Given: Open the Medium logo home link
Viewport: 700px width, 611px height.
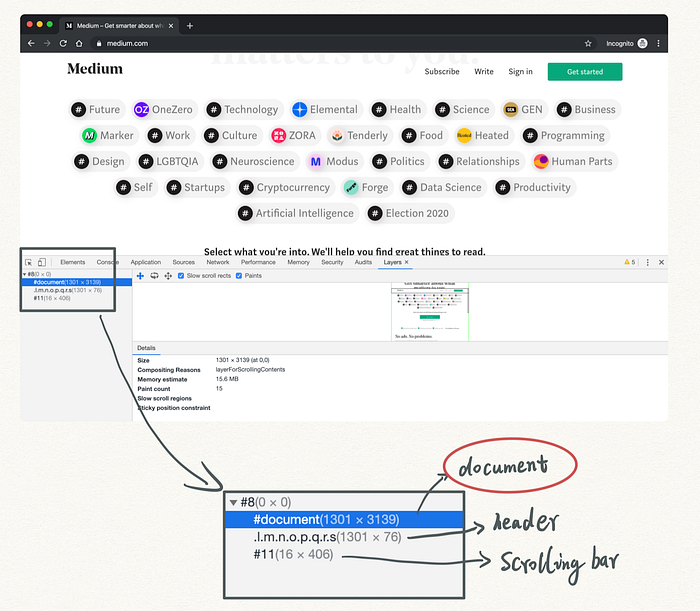Looking at the screenshot, I should (x=95, y=69).
